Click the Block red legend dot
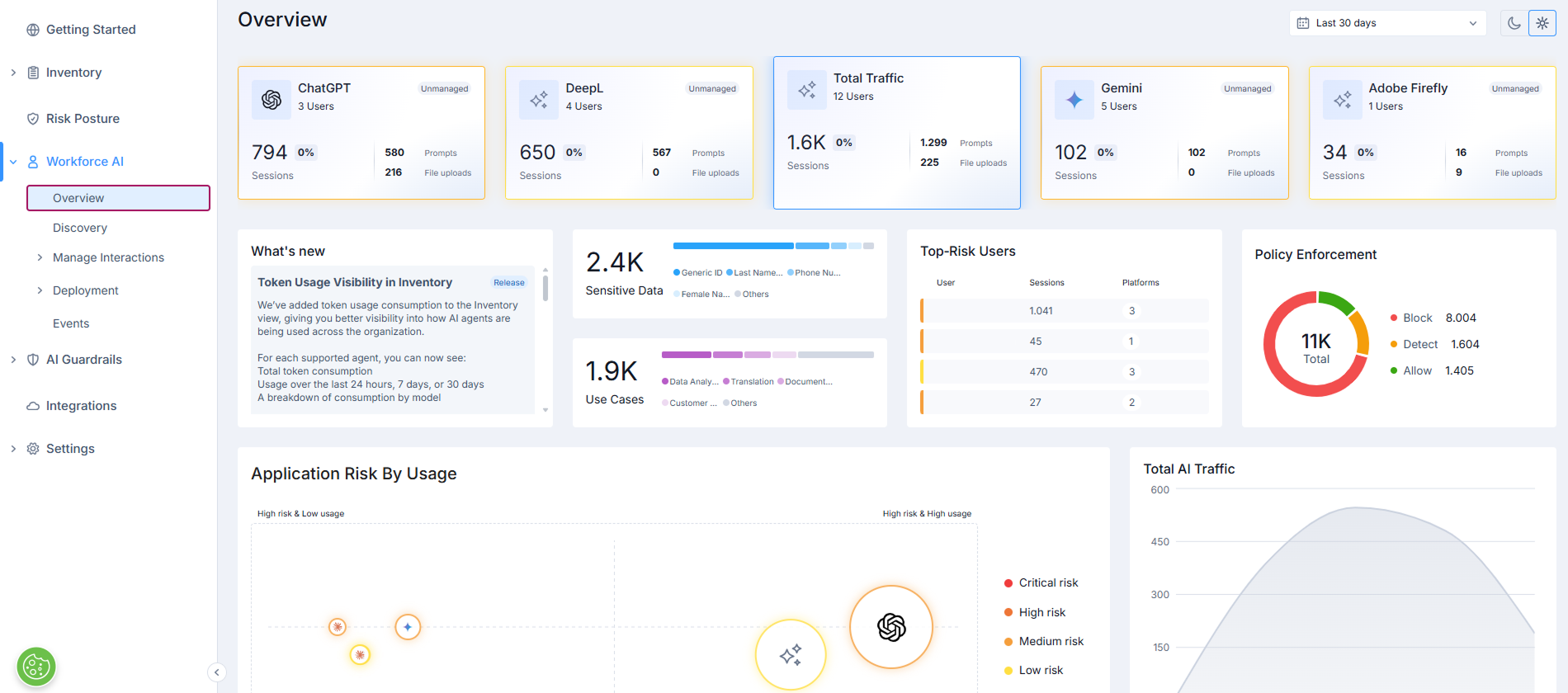Viewport: 1568px width, 693px height. (1394, 318)
